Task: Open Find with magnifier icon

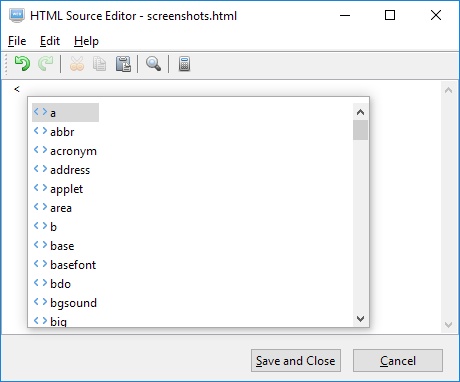Action: tap(153, 64)
